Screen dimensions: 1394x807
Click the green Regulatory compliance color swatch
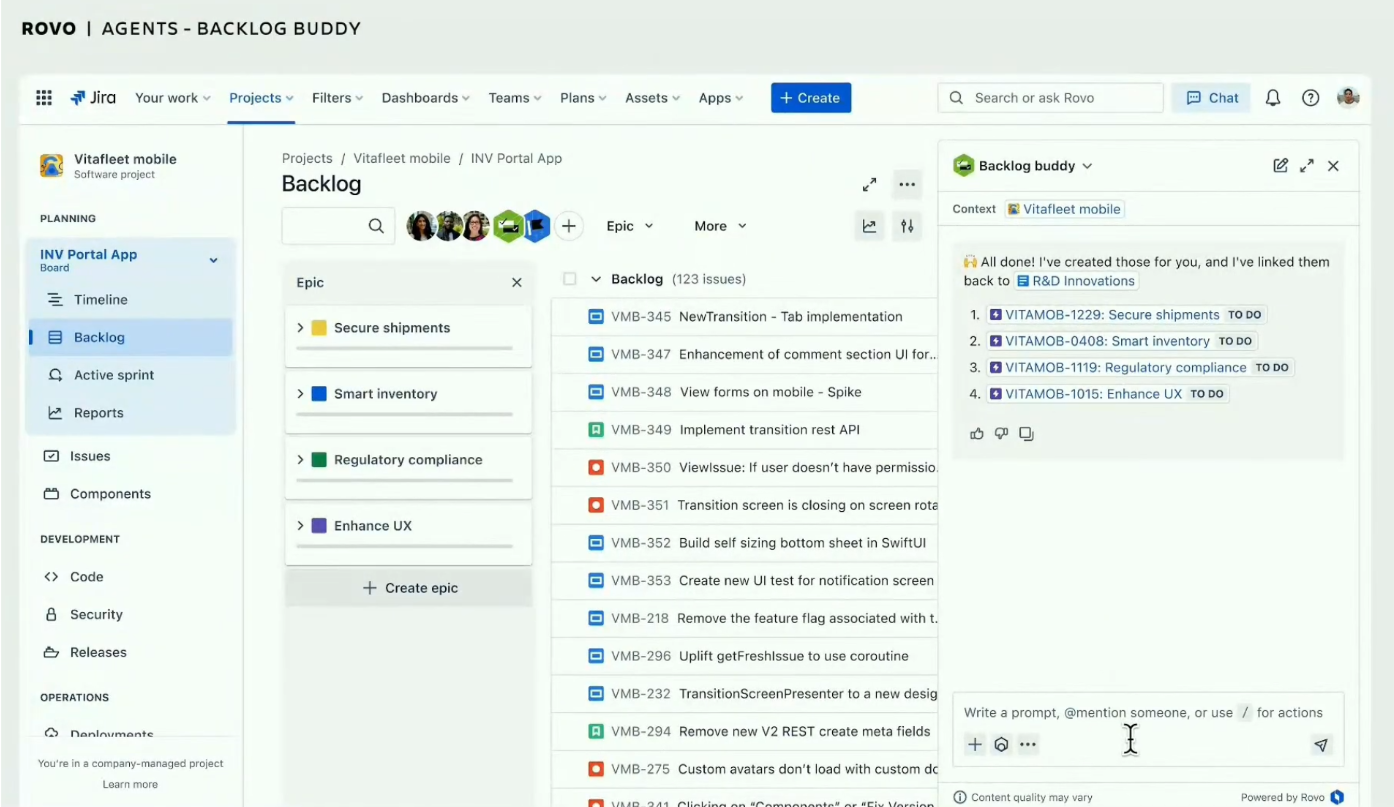(319, 460)
